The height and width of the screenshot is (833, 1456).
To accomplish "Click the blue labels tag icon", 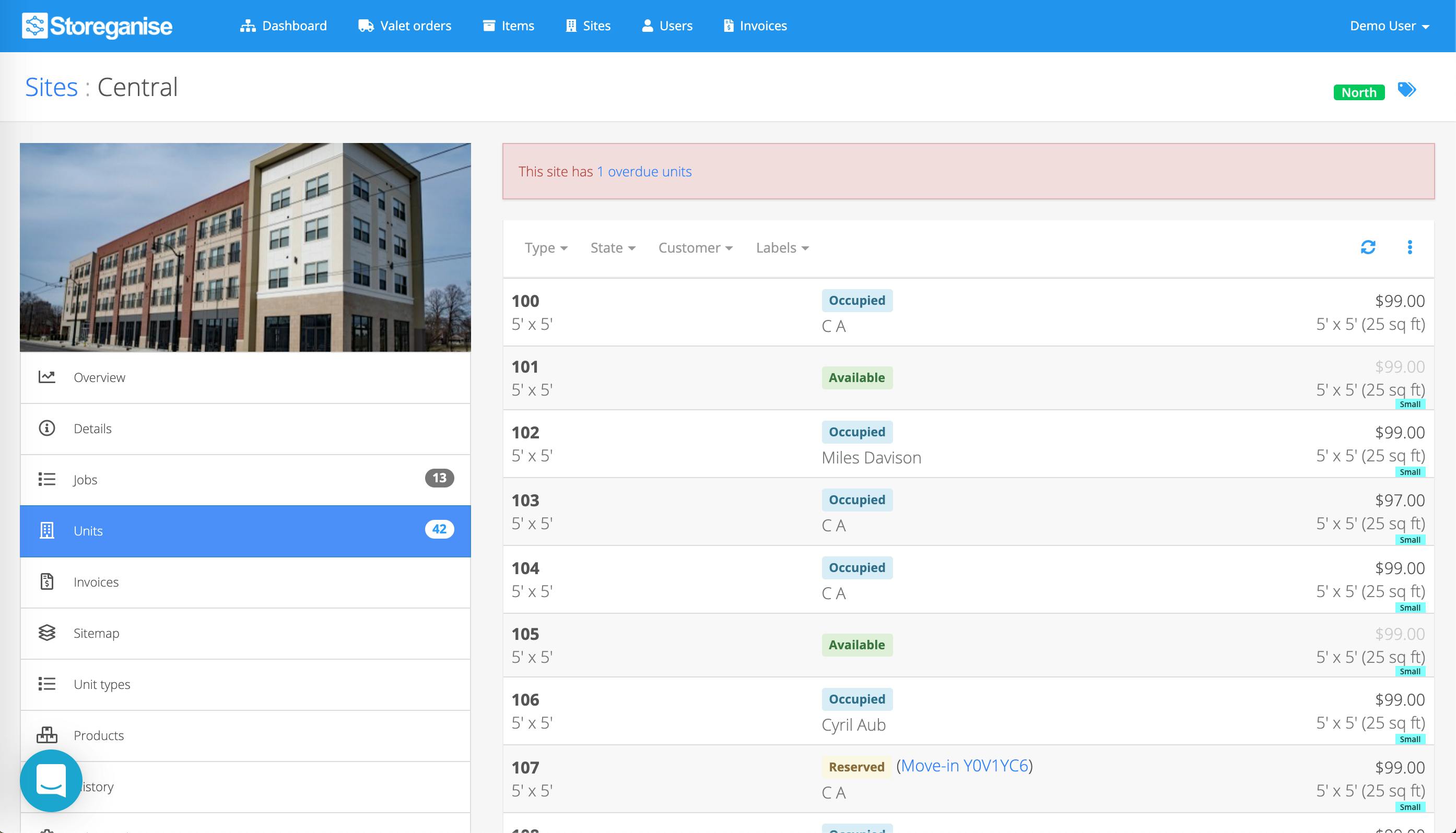I will [x=1407, y=90].
